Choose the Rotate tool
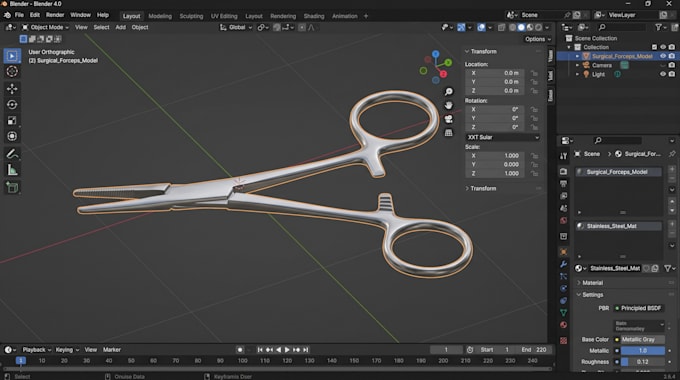Viewport: 680px width, 380px height. pyautogui.click(x=12, y=105)
